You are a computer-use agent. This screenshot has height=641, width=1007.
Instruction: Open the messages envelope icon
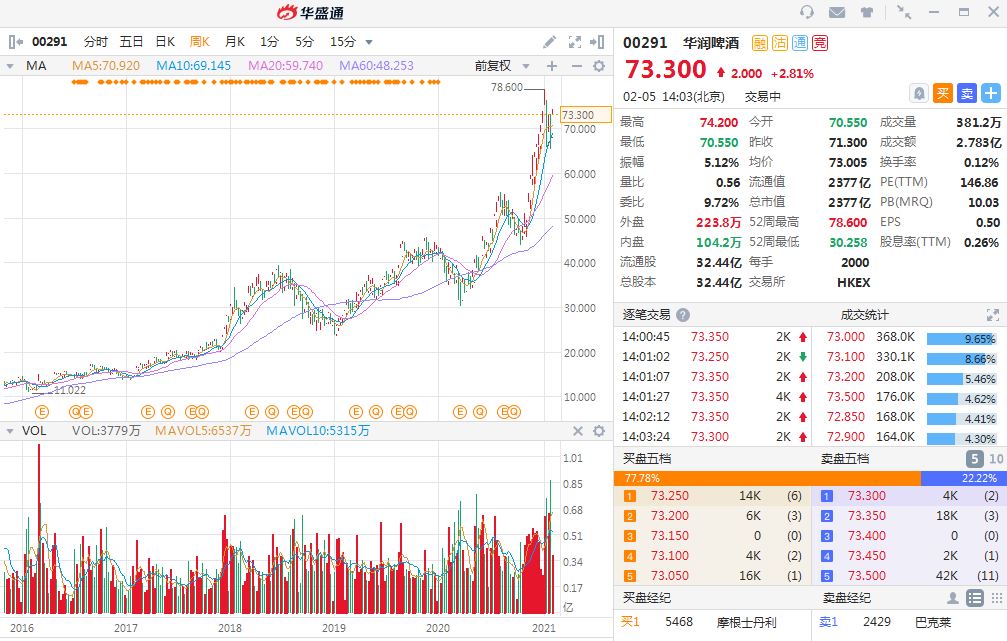(x=836, y=12)
